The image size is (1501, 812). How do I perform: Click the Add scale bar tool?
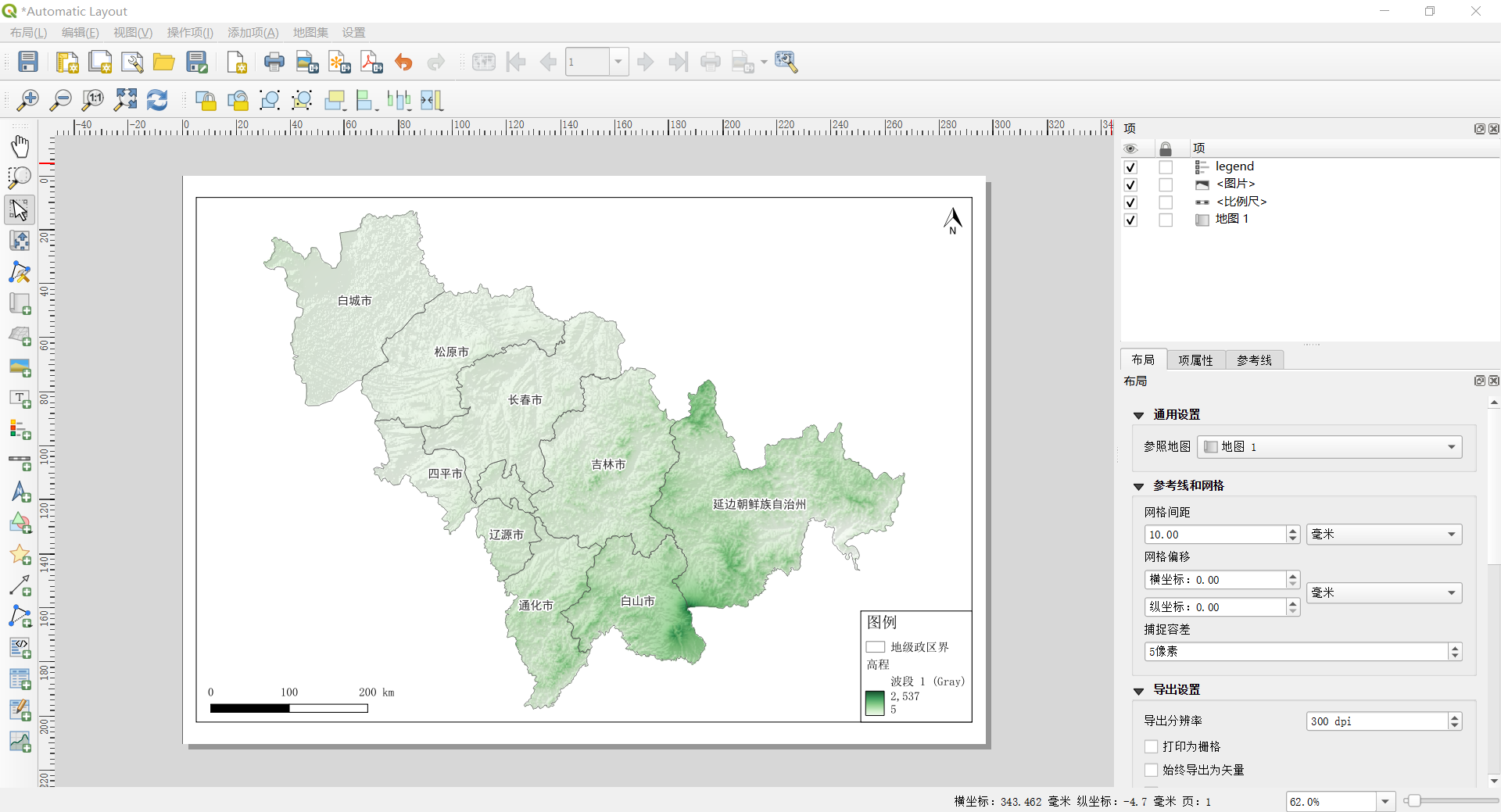[20, 462]
